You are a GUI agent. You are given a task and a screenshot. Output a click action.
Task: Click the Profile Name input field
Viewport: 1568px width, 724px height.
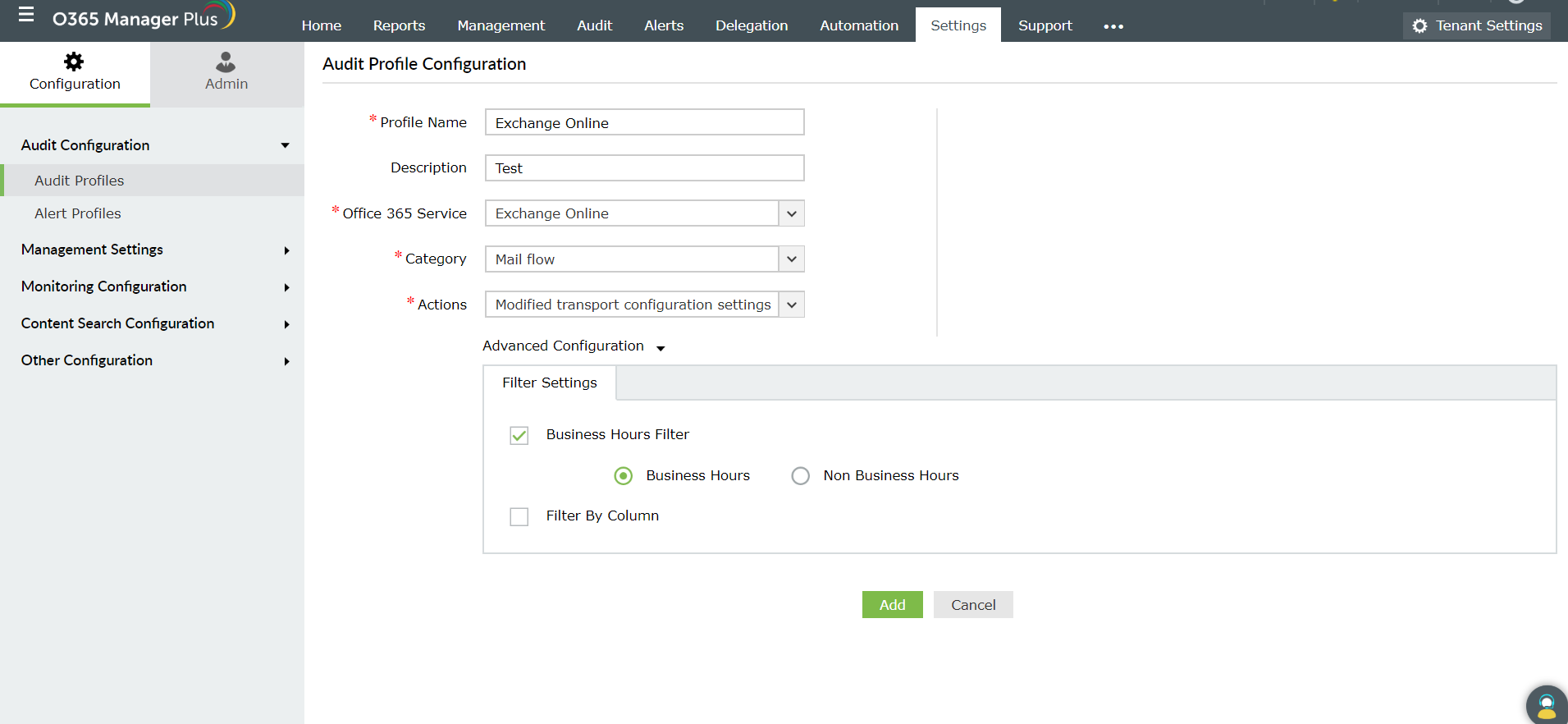(x=644, y=122)
